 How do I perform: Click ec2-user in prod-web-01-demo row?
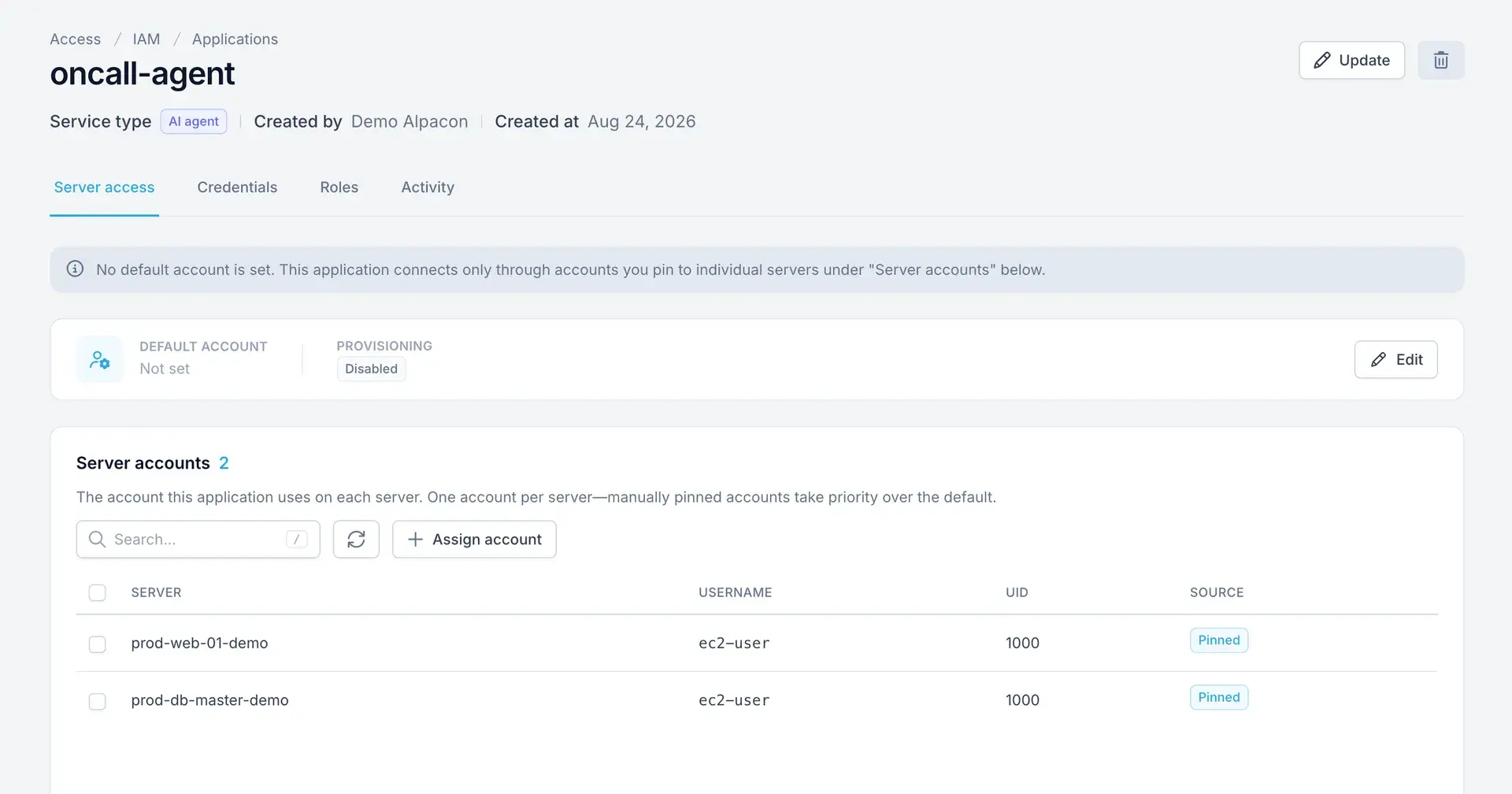tap(734, 643)
